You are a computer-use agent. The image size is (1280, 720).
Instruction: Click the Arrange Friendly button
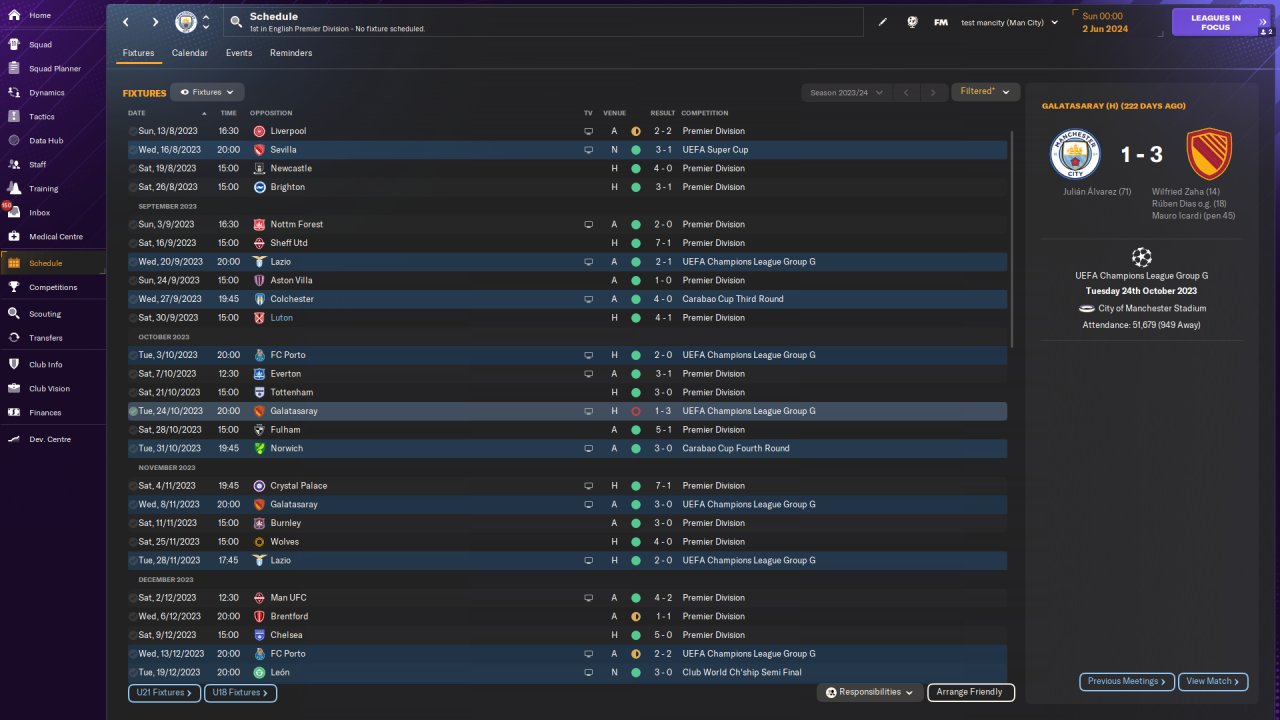click(971, 692)
